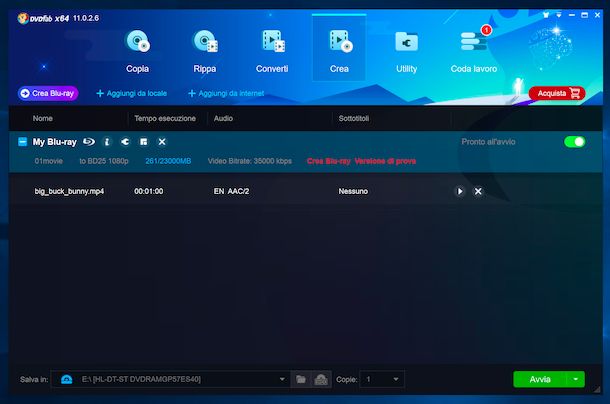Screen dimensions: 610x404
Task: Collapse the My Blu-ray task
Action: pos(23,142)
